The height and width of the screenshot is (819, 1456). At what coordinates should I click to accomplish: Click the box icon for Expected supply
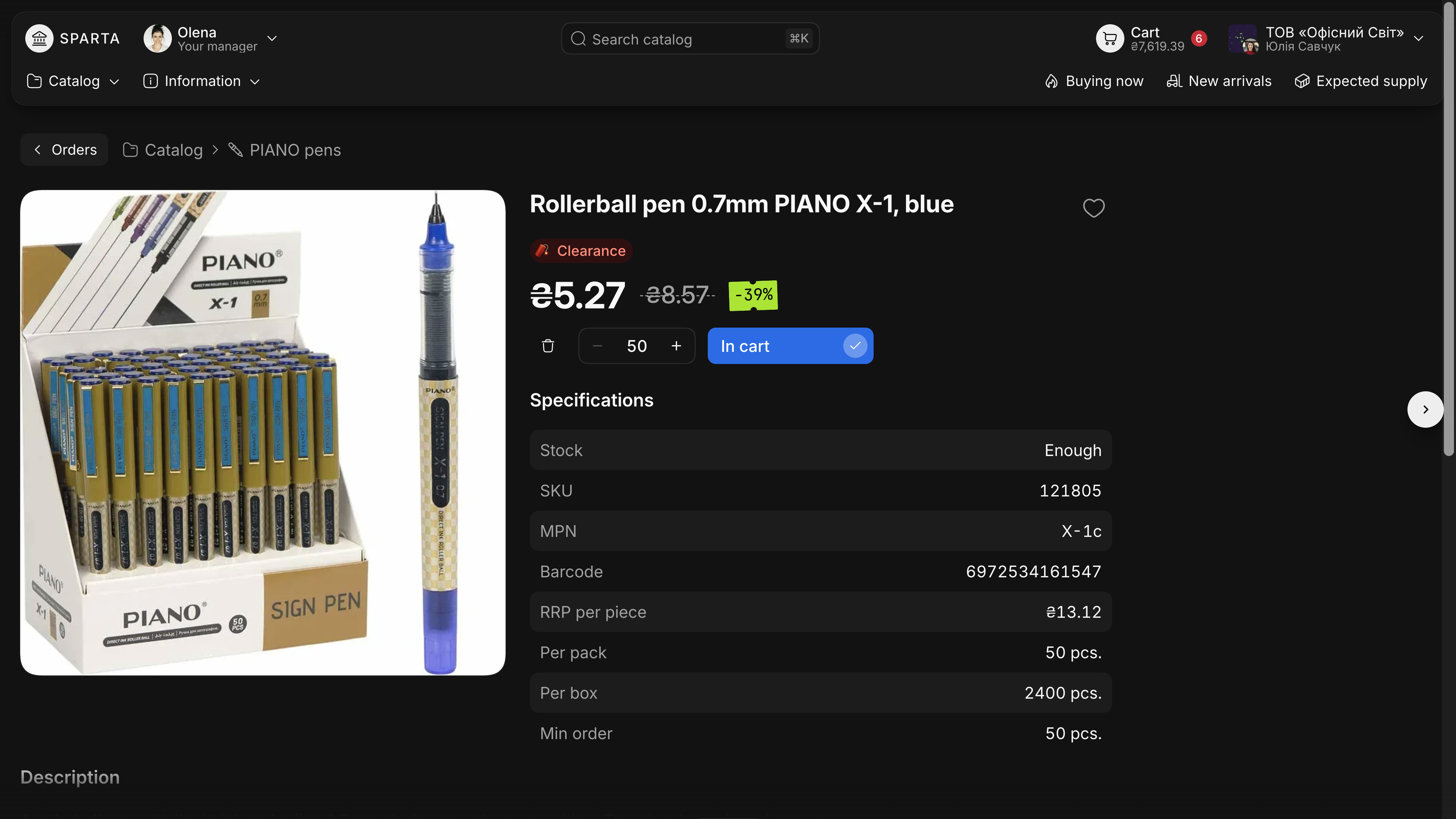tap(1302, 81)
